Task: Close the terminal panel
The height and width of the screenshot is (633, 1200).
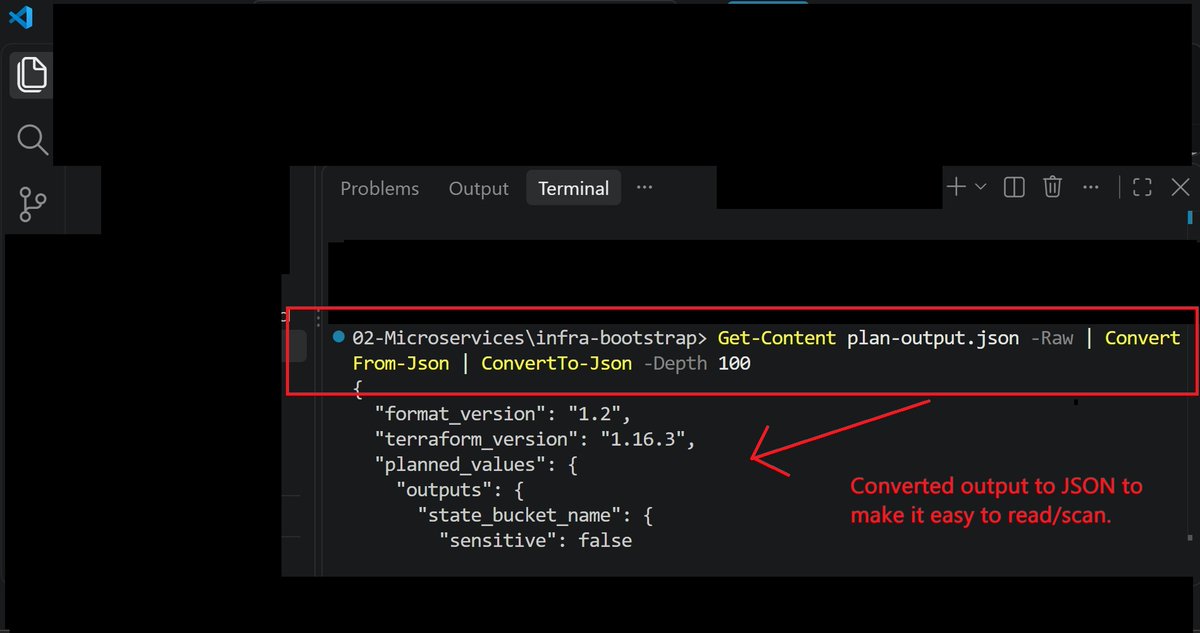Action: click(1180, 187)
